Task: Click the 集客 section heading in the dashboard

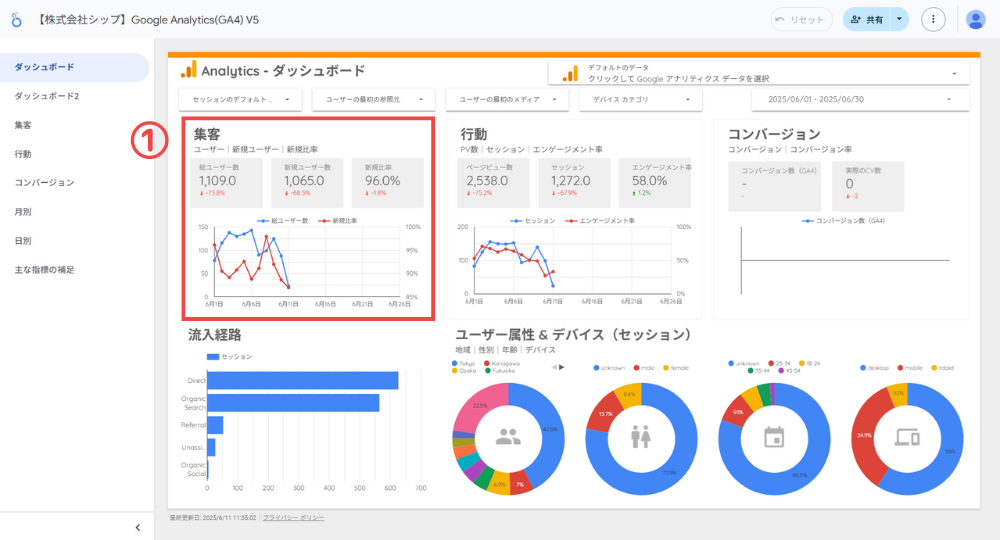Action: point(207,135)
